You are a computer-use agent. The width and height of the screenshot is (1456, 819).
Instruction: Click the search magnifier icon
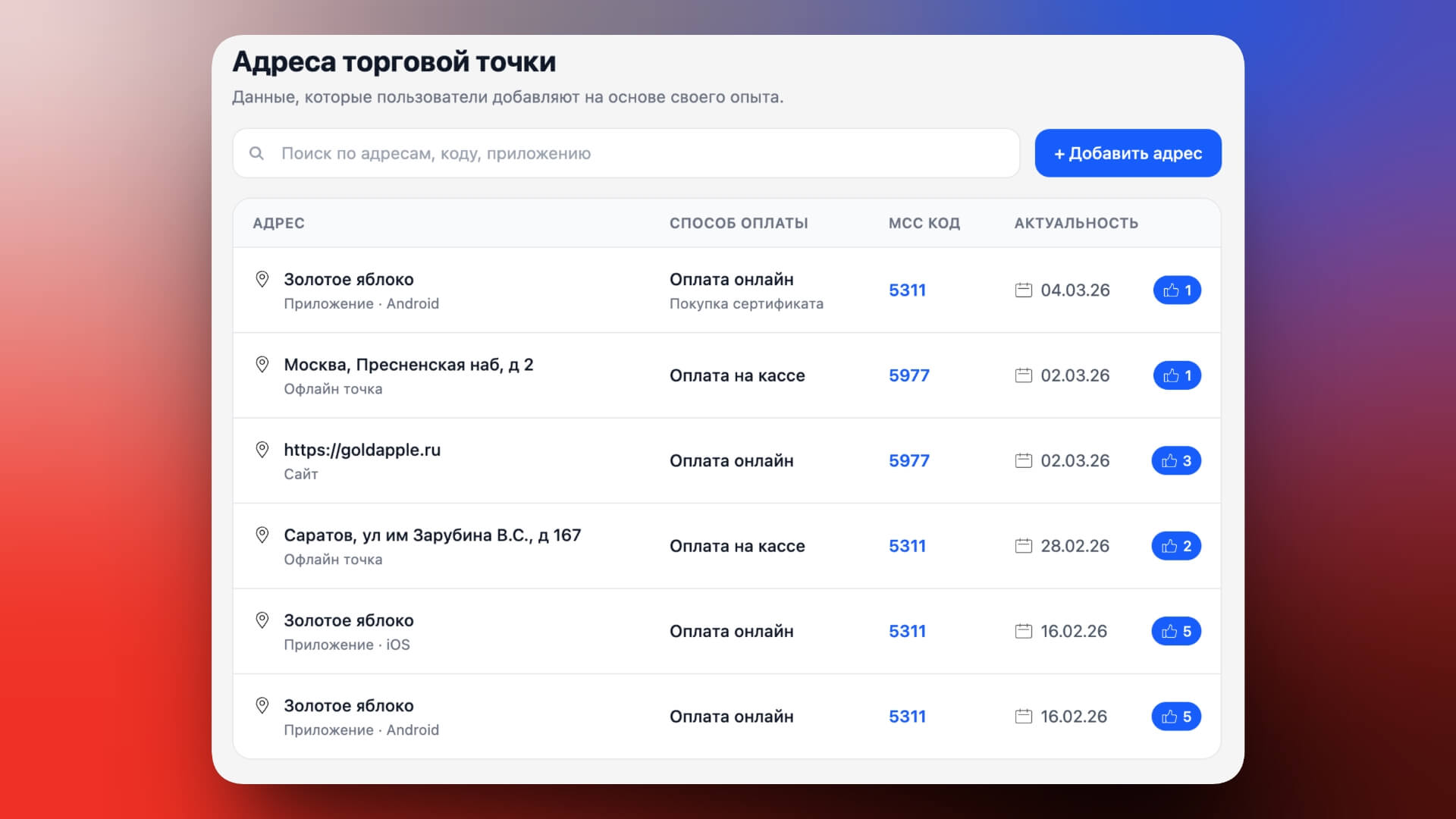coord(256,153)
